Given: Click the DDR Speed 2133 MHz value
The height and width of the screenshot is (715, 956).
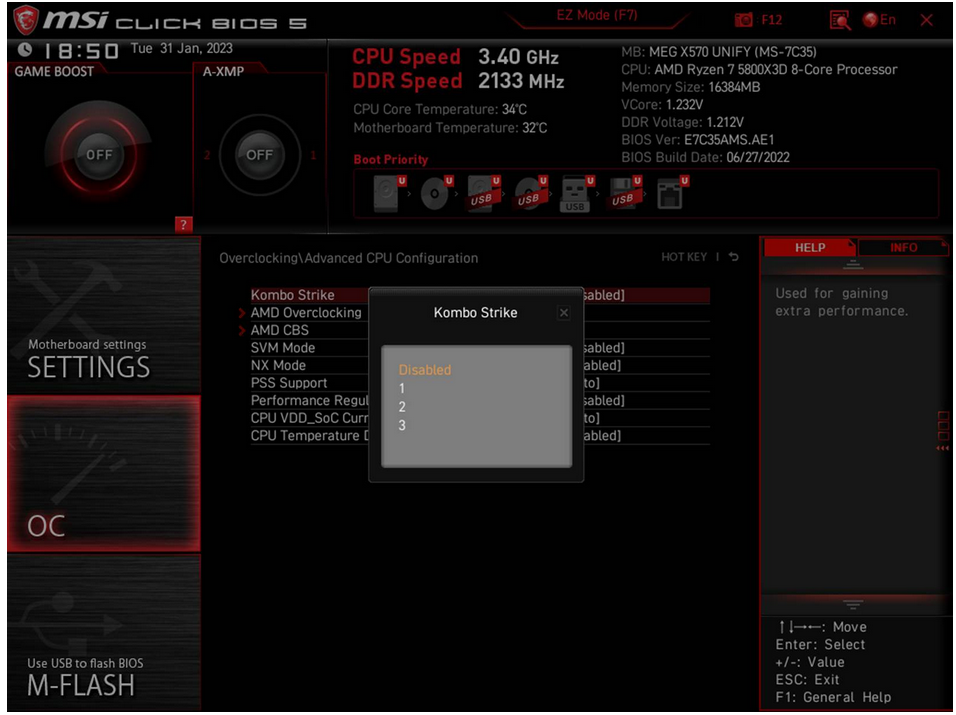Looking at the screenshot, I should (521, 81).
